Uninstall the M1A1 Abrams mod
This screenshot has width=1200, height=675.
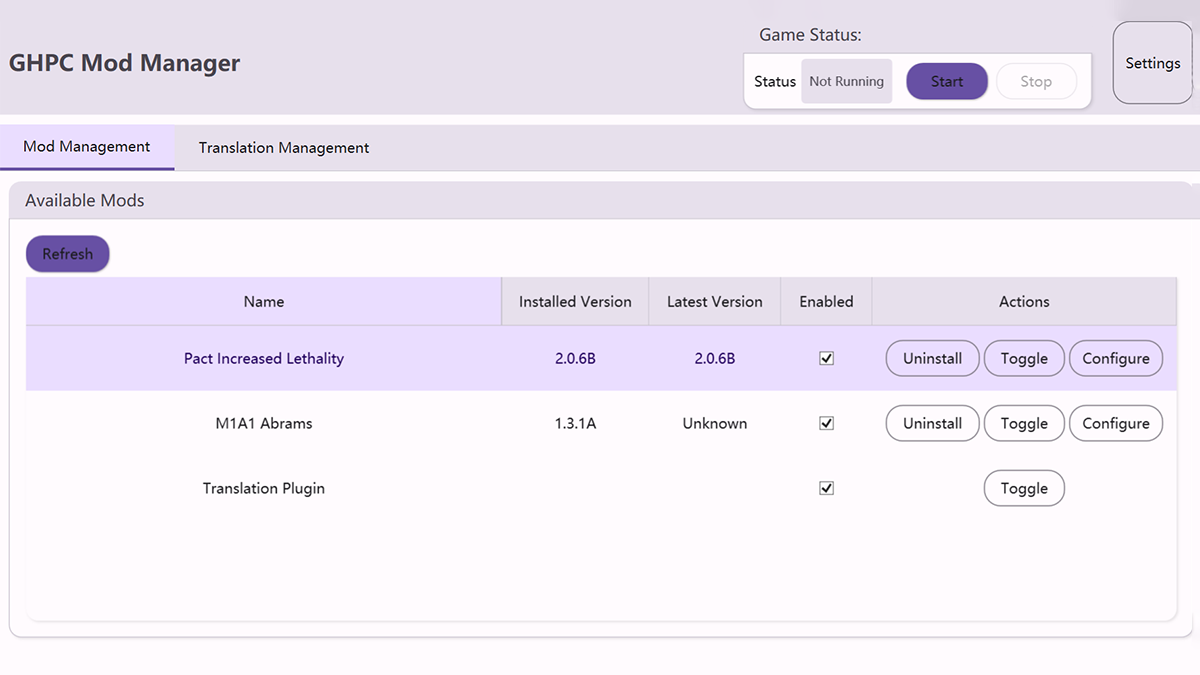[932, 423]
